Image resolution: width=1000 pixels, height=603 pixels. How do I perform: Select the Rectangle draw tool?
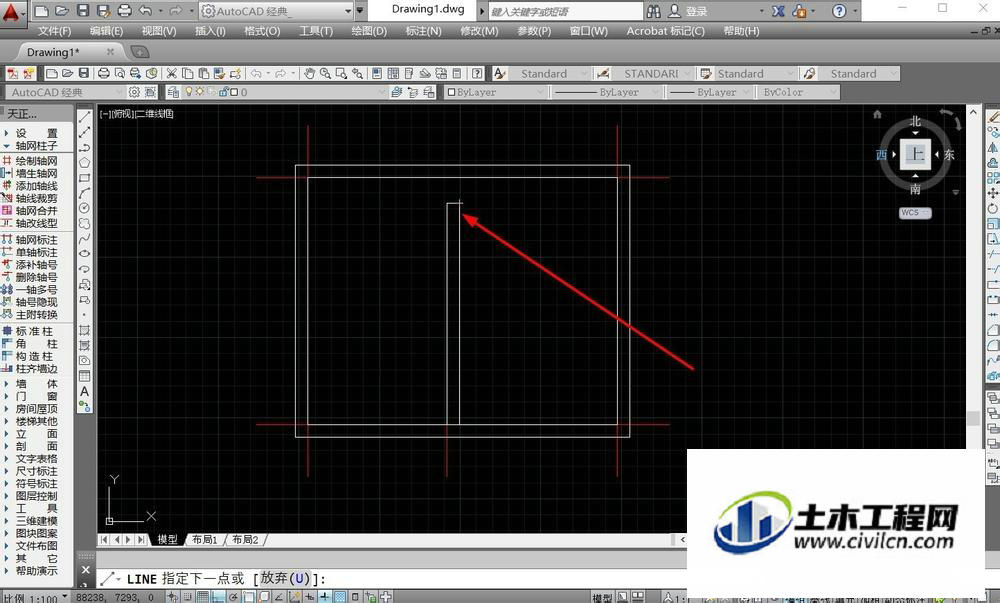point(84,178)
